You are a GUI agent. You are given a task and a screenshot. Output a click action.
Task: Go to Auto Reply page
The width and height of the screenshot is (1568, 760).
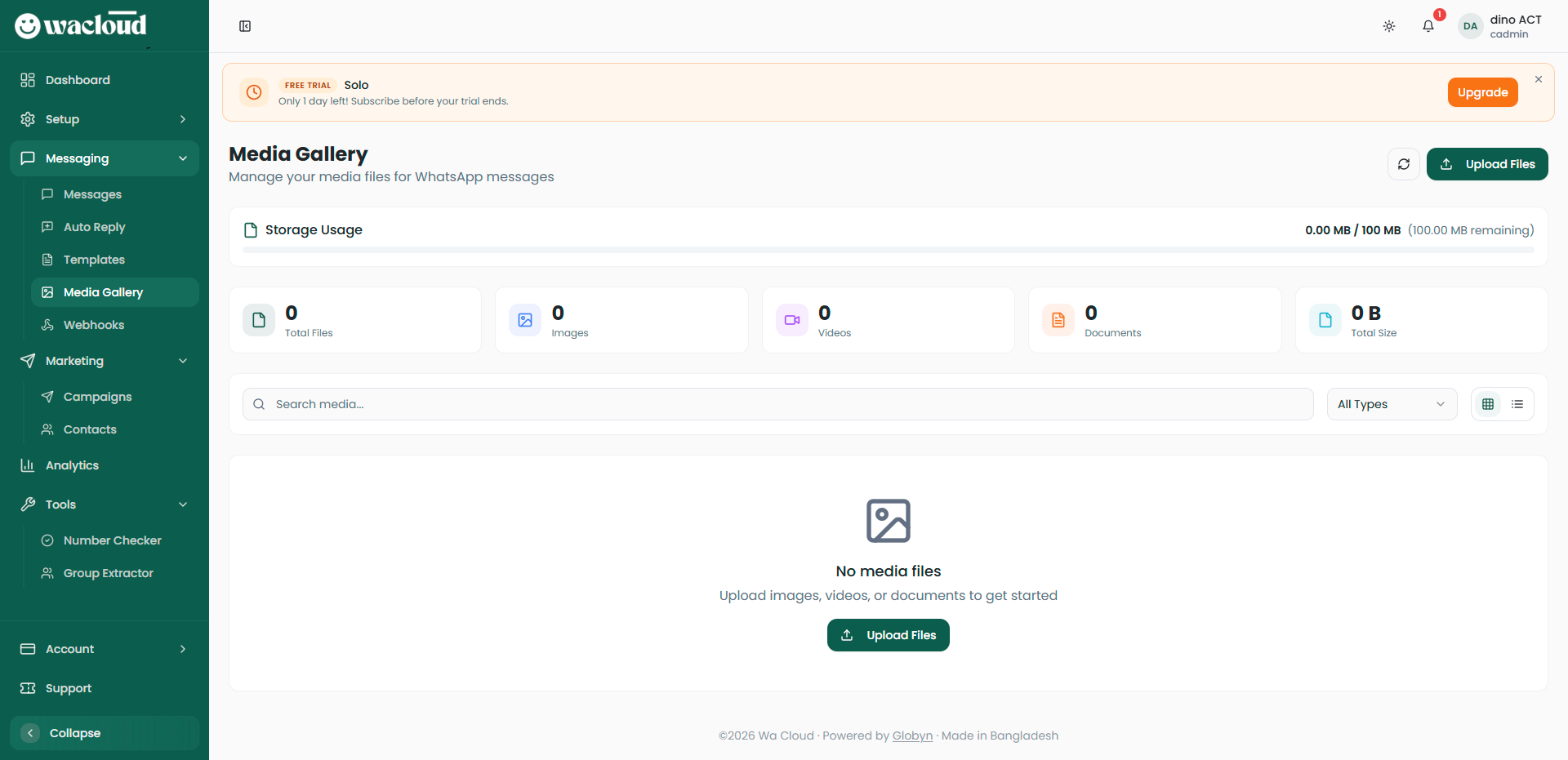pos(94,227)
